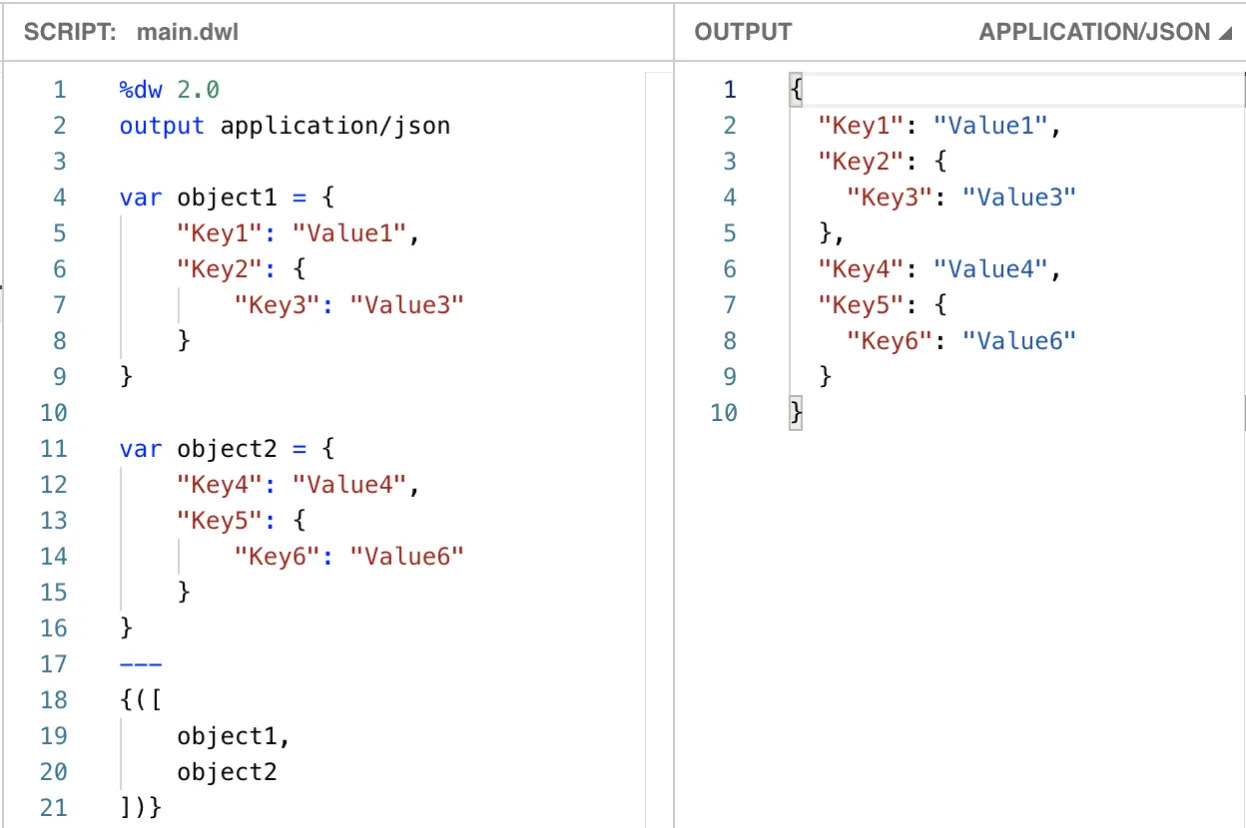1246x828 pixels.
Task: Select the main.dwl script header label
Action: tap(188, 32)
